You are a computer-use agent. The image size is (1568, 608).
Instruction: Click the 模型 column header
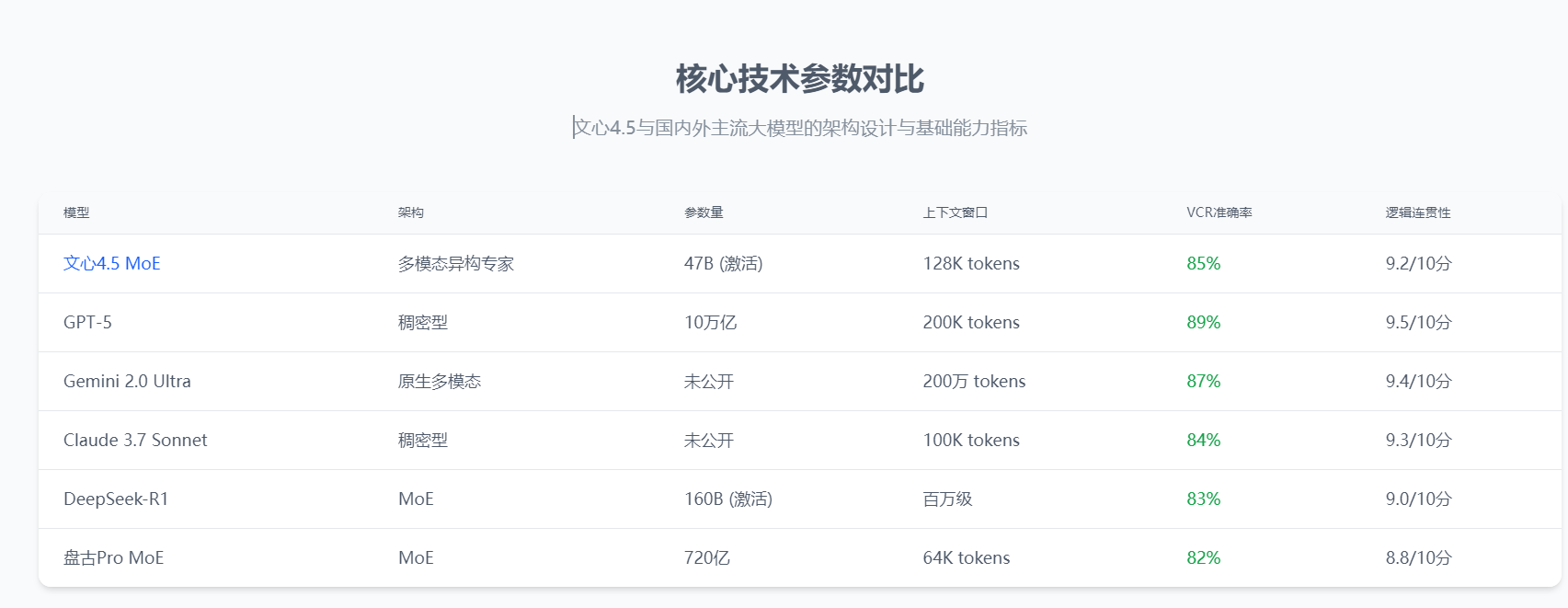pos(76,212)
